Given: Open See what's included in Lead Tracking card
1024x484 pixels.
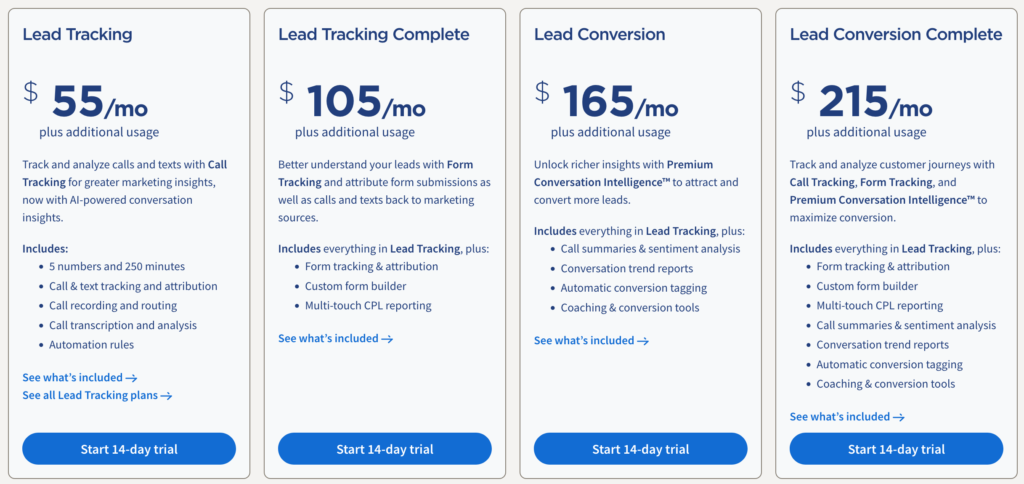Looking at the screenshot, I should (79, 377).
